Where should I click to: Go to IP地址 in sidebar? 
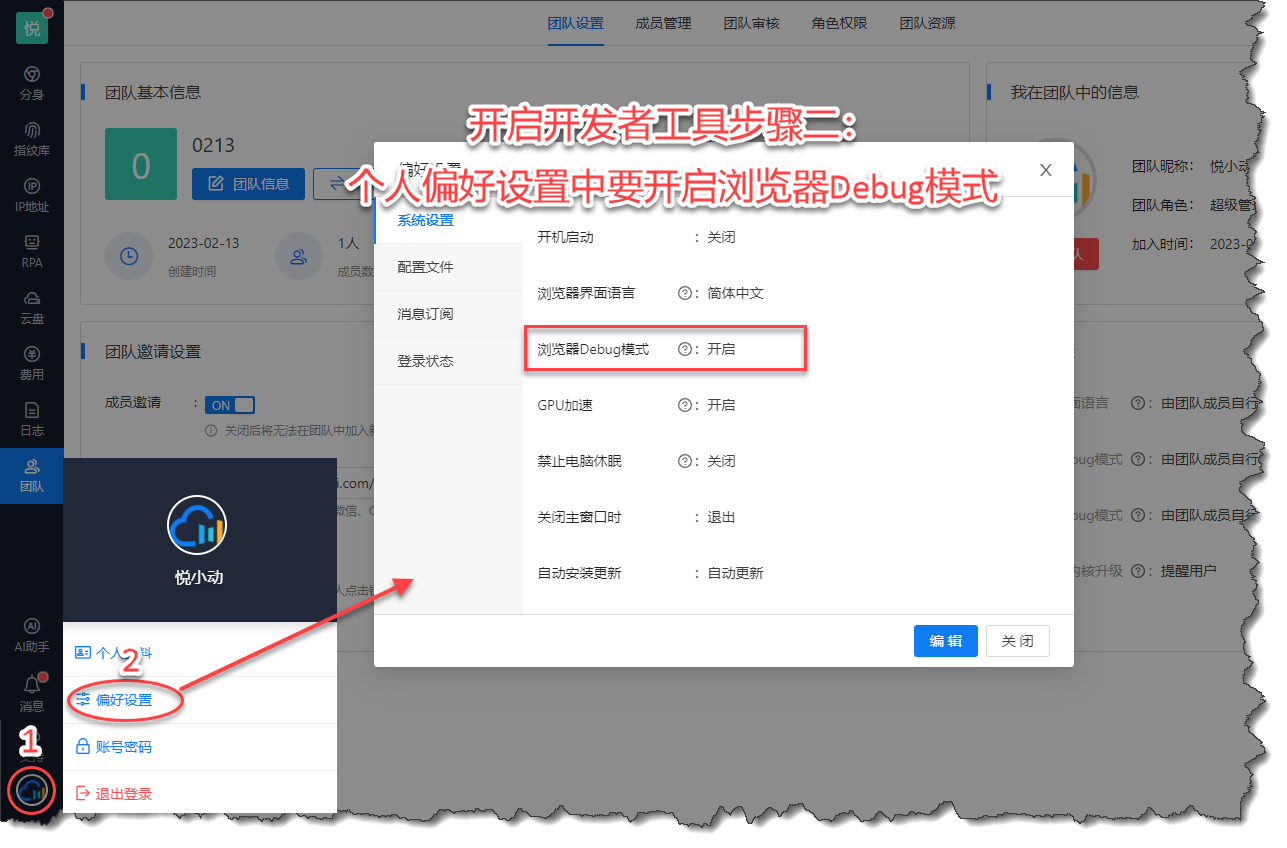(32, 195)
